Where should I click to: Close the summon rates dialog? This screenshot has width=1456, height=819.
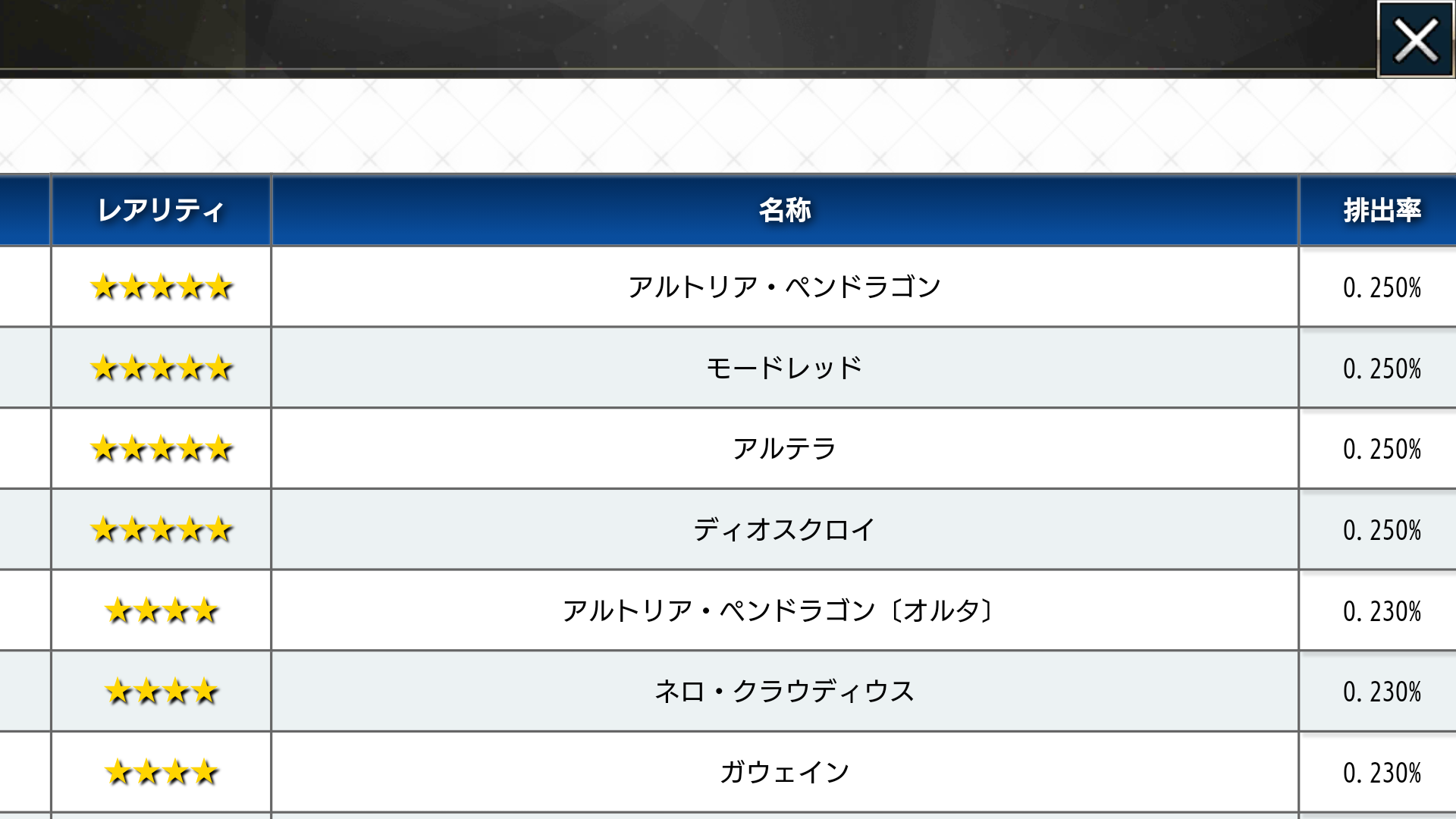[1415, 39]
